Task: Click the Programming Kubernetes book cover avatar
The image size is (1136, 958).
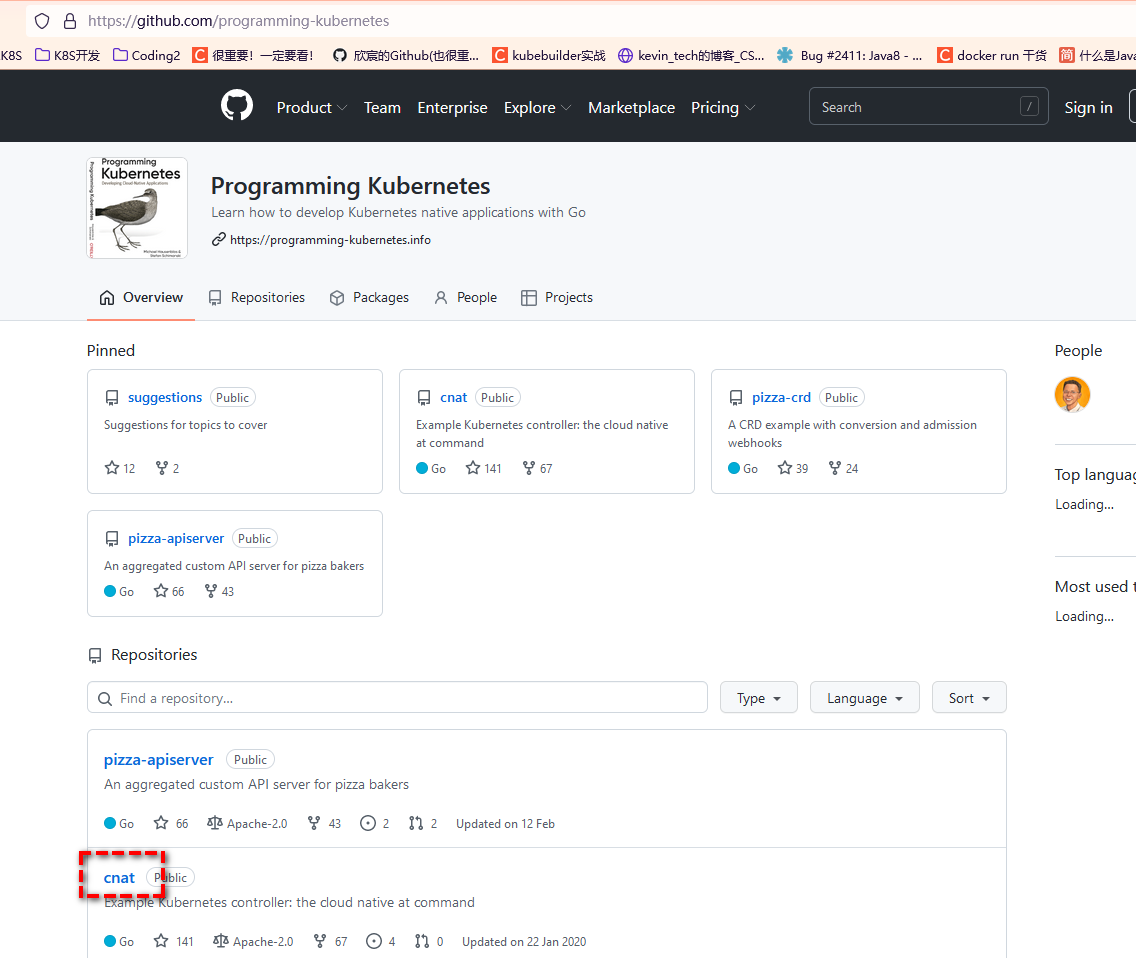Action: click(x=137, y=208)
